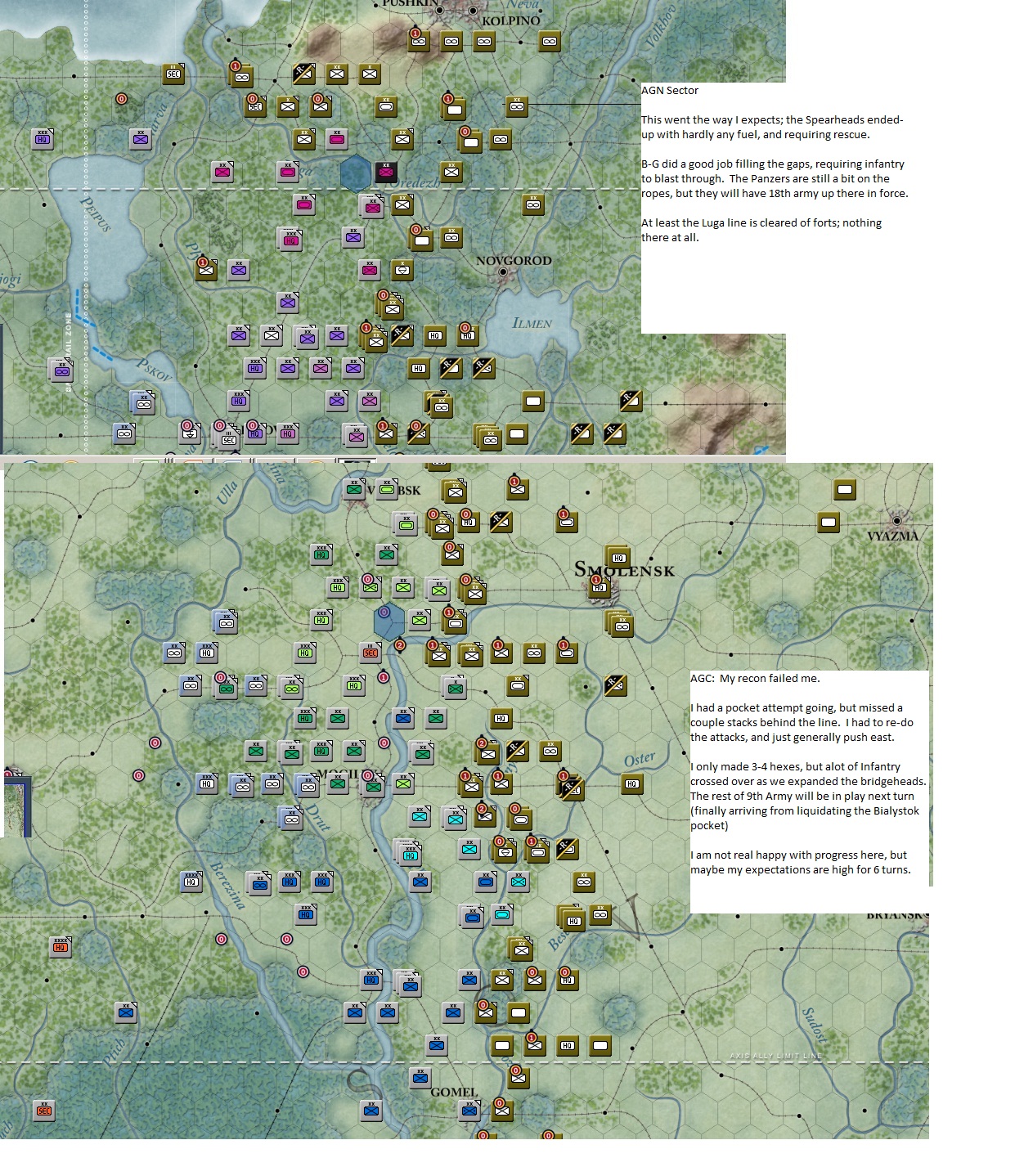This screenshot has width=1015, height=1176.
Task: Select the lone Soviet counter northeast of Novgorod
Action: point(533,204)
